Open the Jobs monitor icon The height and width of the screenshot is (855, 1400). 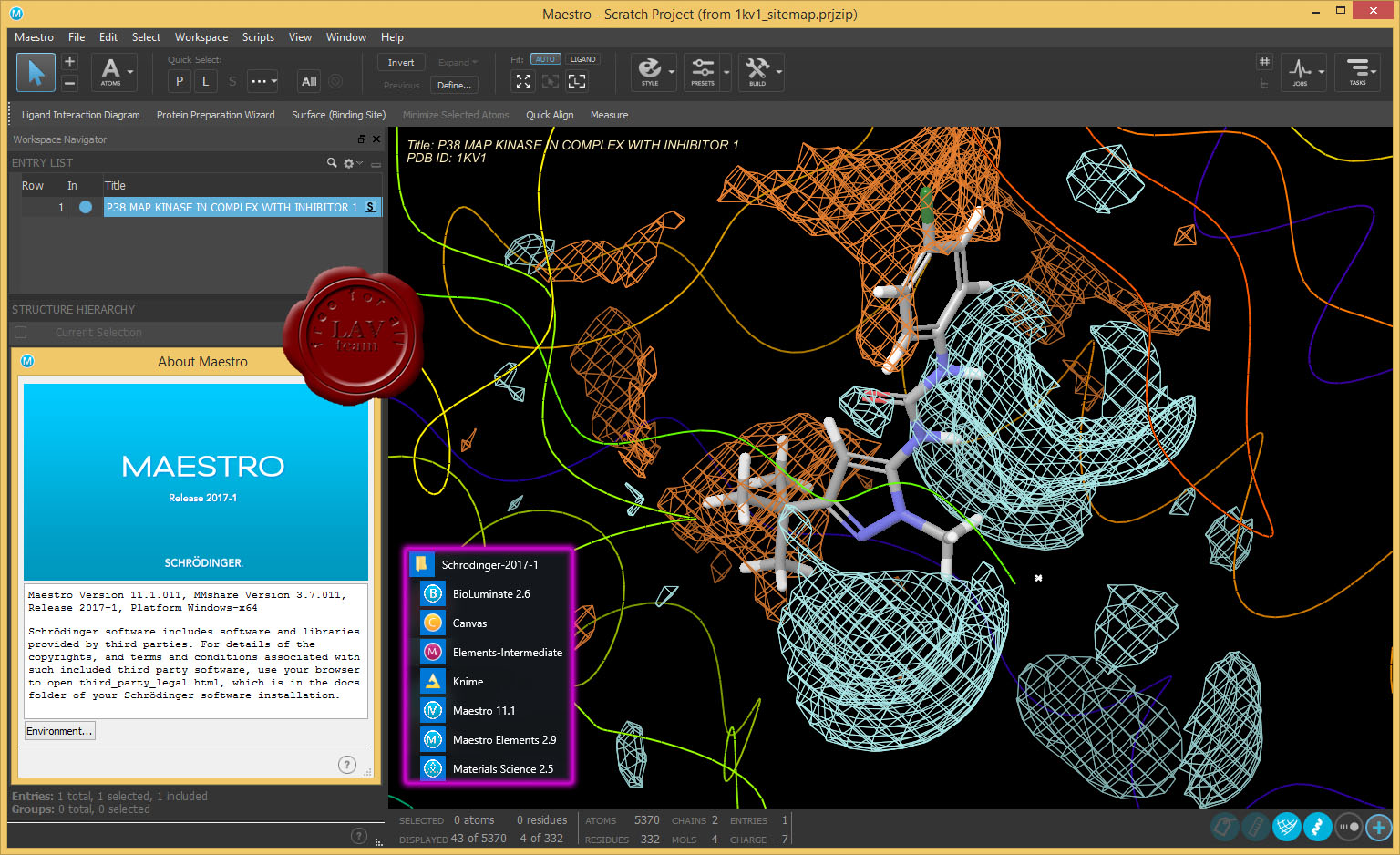[1300, 71]
